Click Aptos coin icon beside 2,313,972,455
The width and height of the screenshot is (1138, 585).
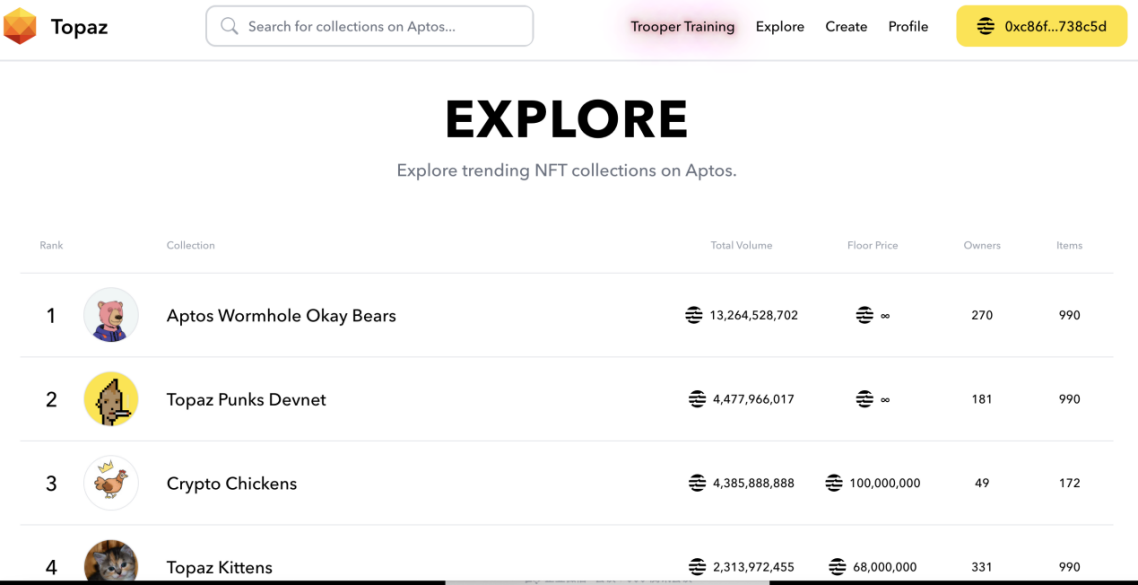(697, 567)
